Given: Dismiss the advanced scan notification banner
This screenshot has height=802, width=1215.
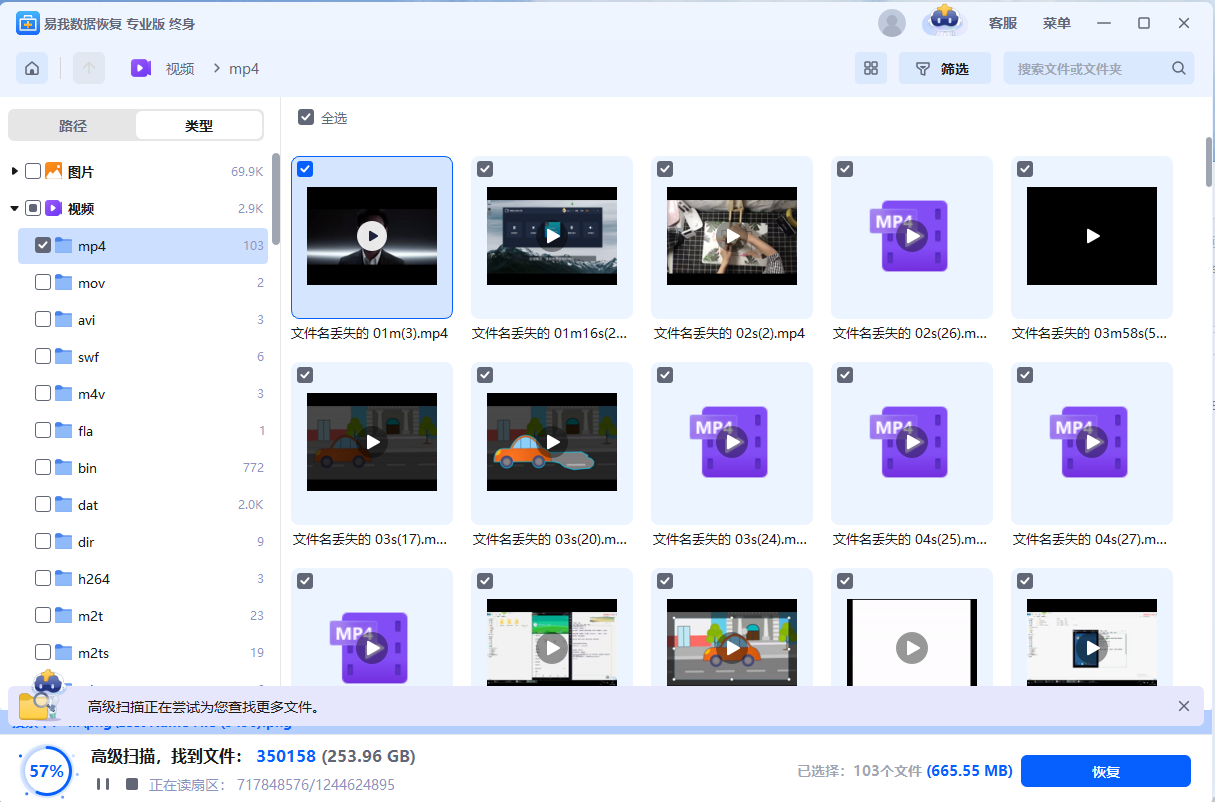Looking at the screenshot, I should coord(1184,706).
